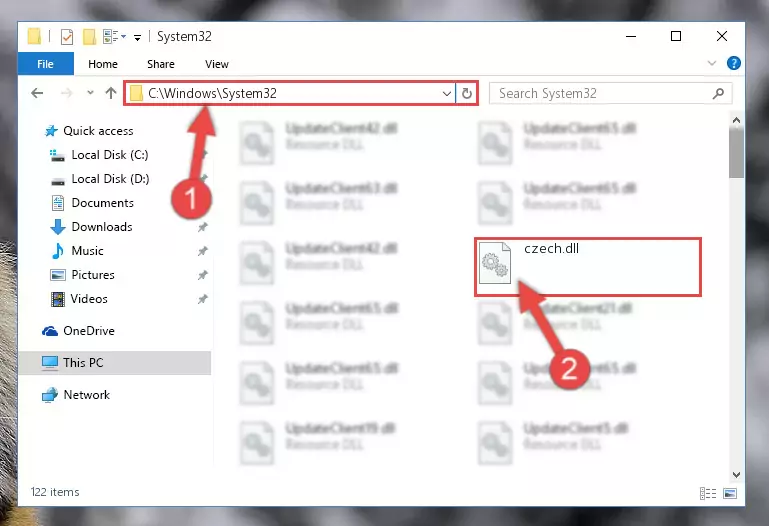The height and width of the screenshot is (526, 769).
Task: Click the Network icon in sidebar
Action: point(50,395)
